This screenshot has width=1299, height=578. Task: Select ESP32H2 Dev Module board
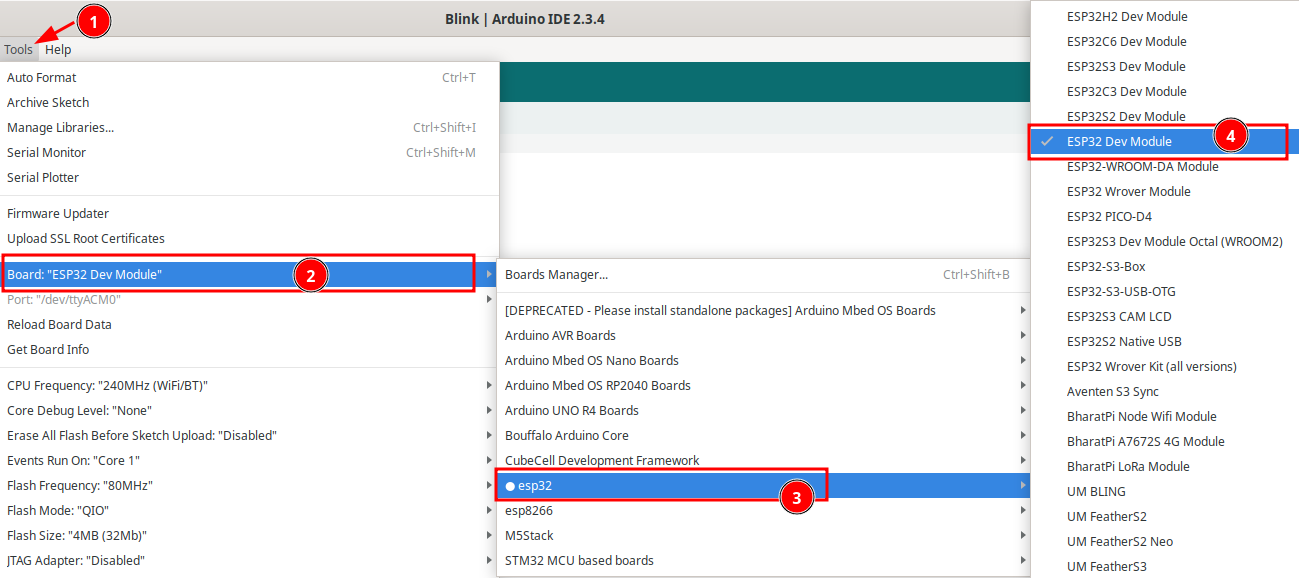[1165, 16]
